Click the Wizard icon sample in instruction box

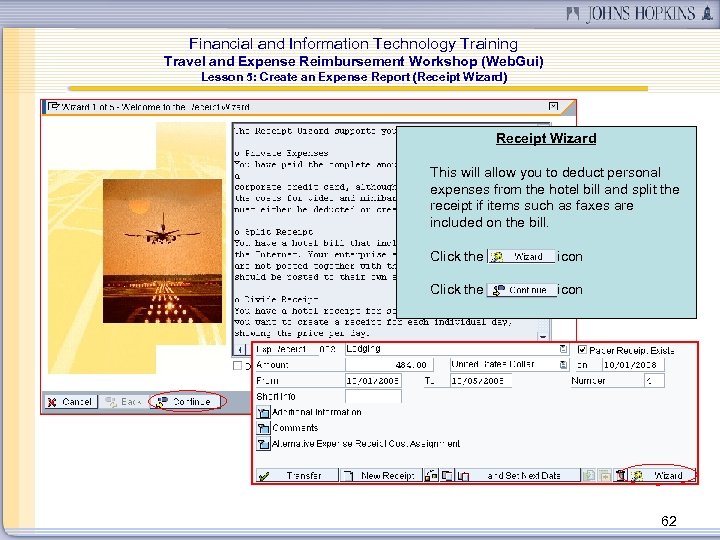click(521, 256)
